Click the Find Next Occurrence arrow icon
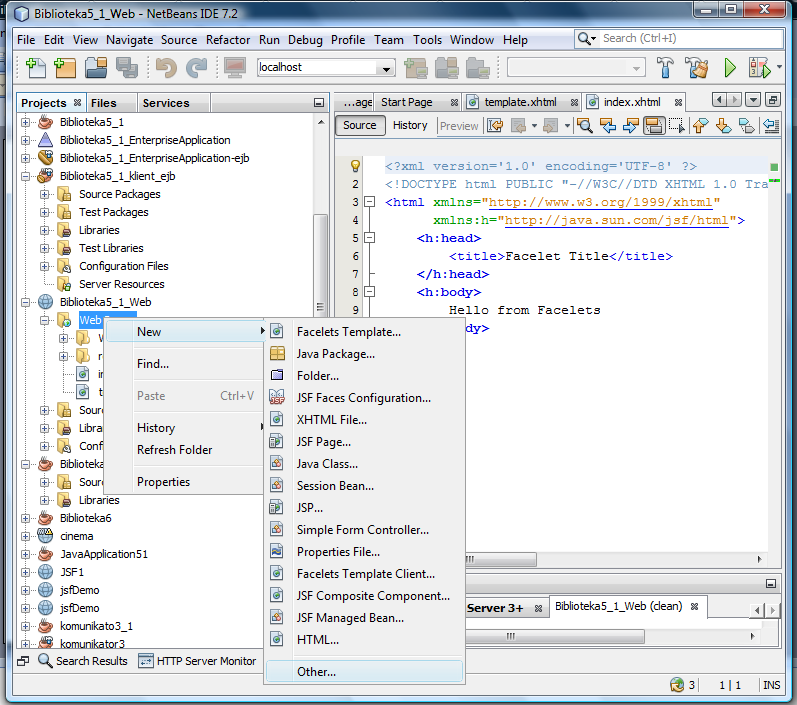The height and width of the screenshot is (705, 797). [x=630, y=126]
